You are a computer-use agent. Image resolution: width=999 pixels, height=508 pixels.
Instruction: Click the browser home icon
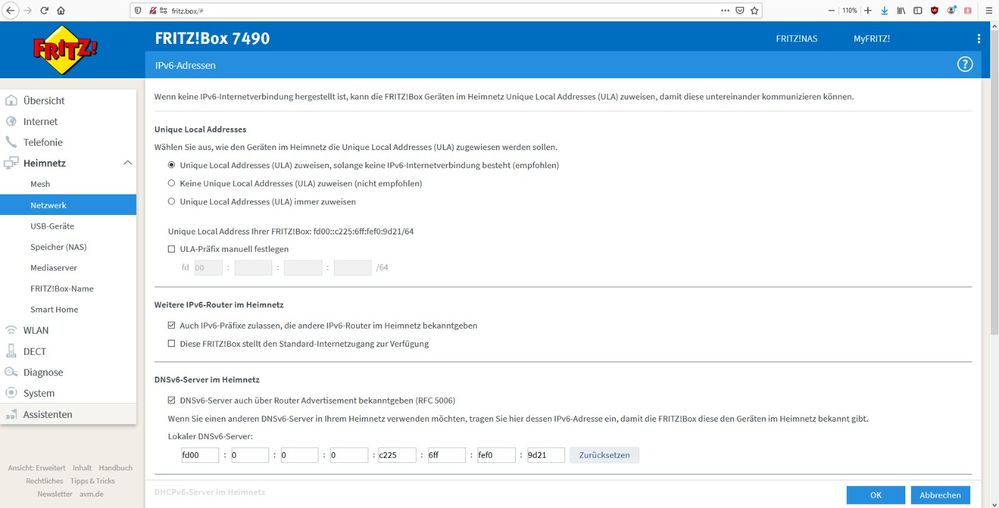tap(61, 11)
